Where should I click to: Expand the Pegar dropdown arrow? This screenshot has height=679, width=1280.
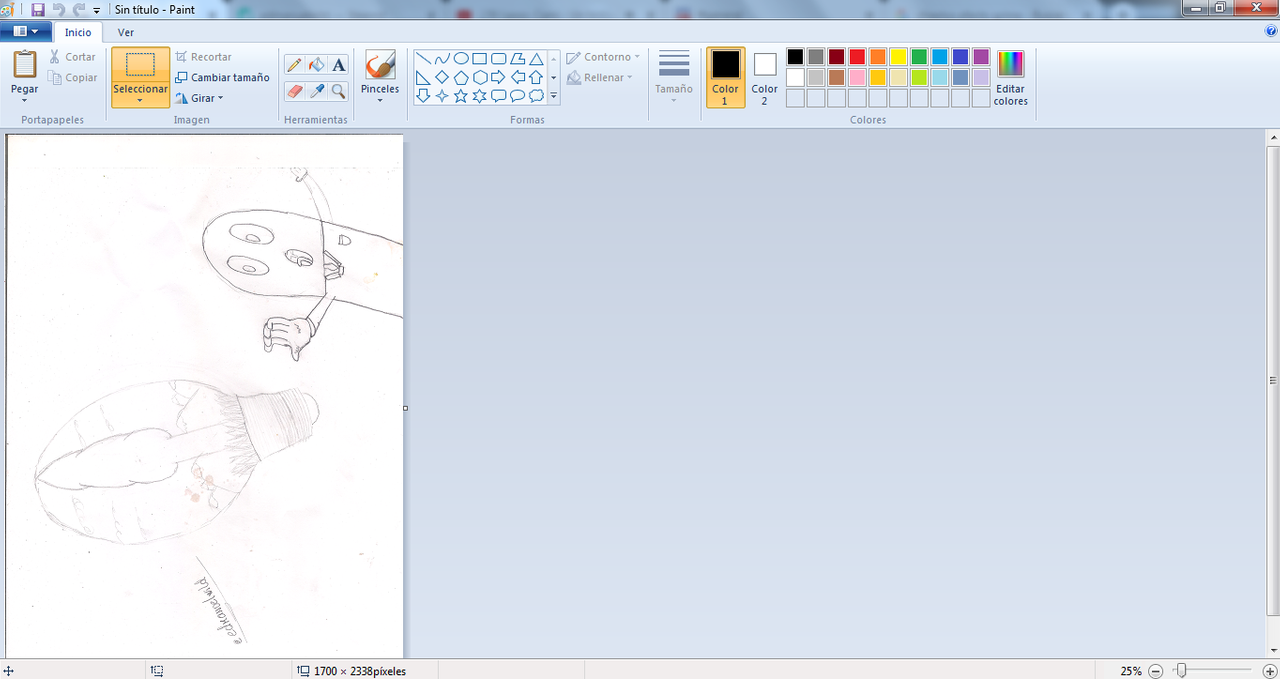pyautogui.click(x=24, y=100)
